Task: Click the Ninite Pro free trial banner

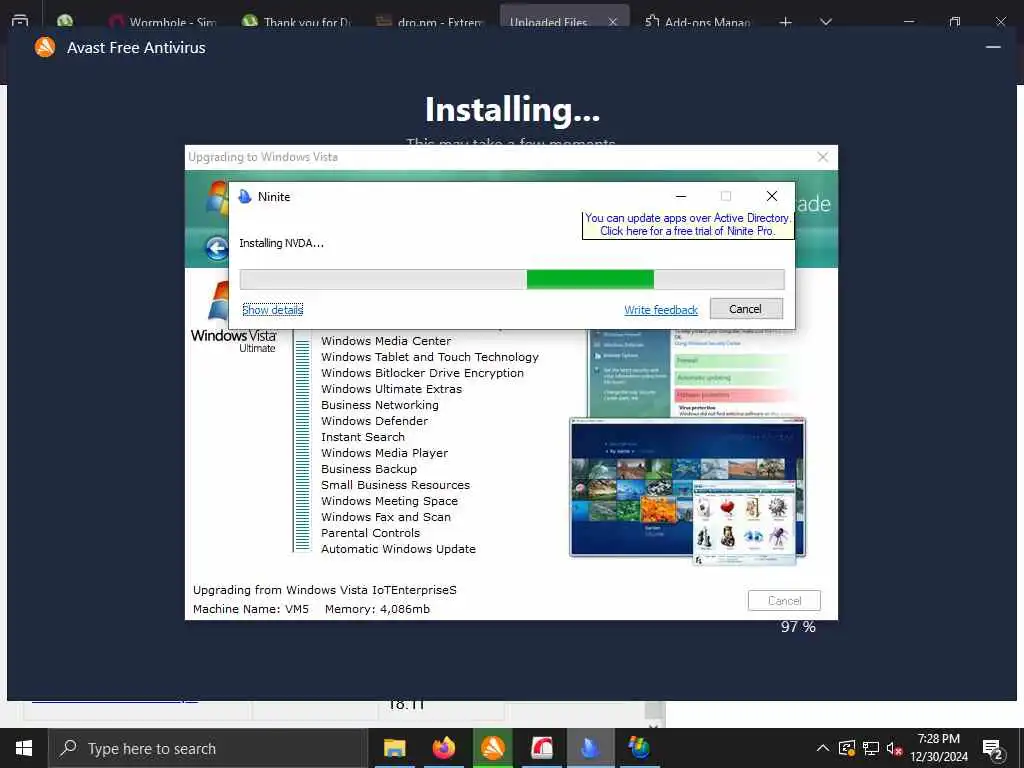Action: click(688, 224)
